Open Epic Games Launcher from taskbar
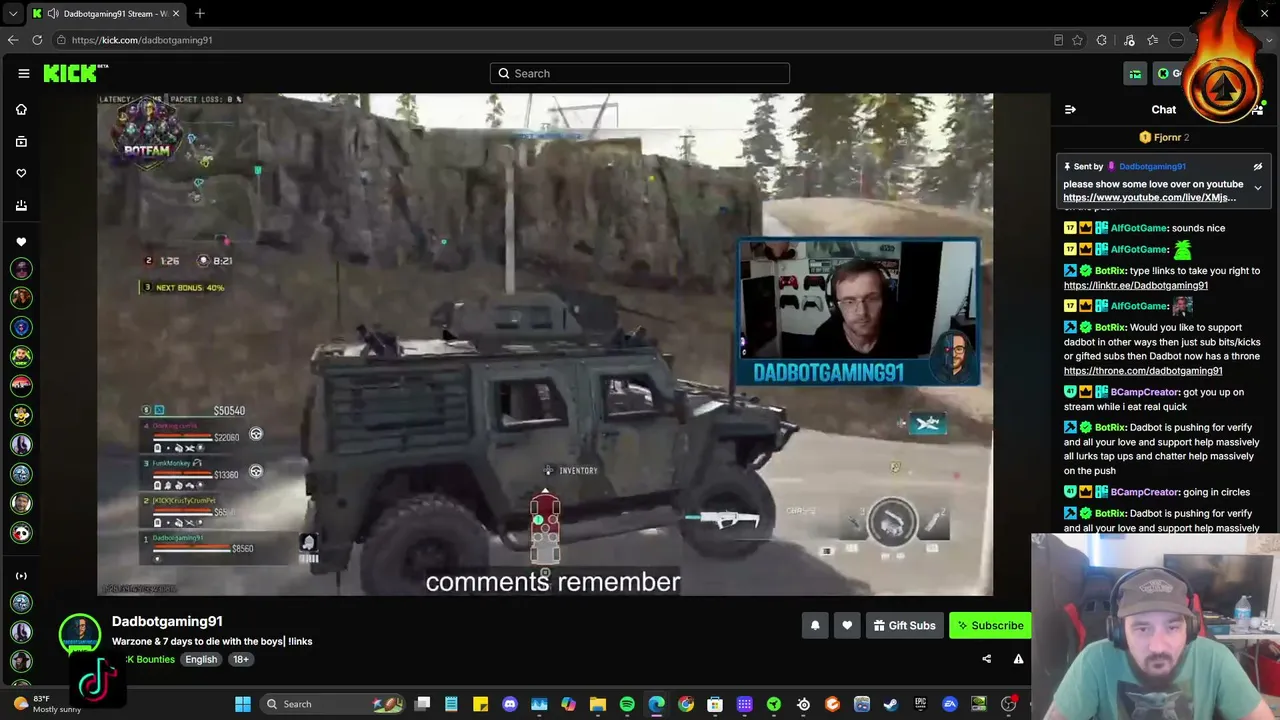 (x=920, y=704)
